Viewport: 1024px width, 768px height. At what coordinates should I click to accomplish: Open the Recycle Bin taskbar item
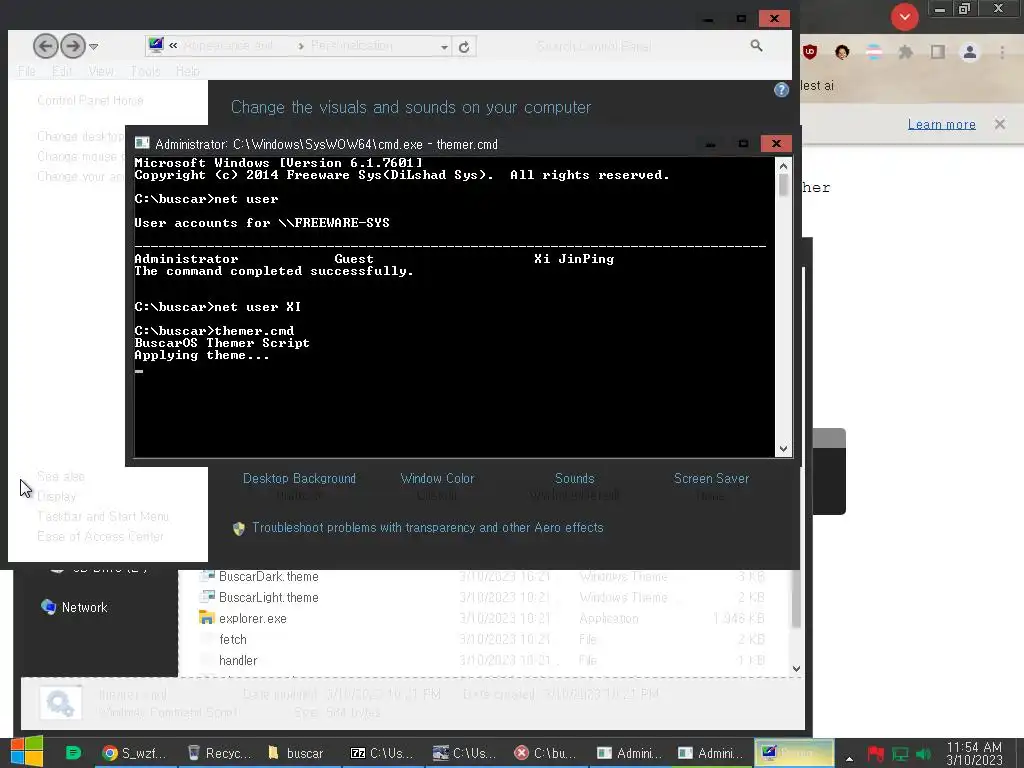(219, 753)
